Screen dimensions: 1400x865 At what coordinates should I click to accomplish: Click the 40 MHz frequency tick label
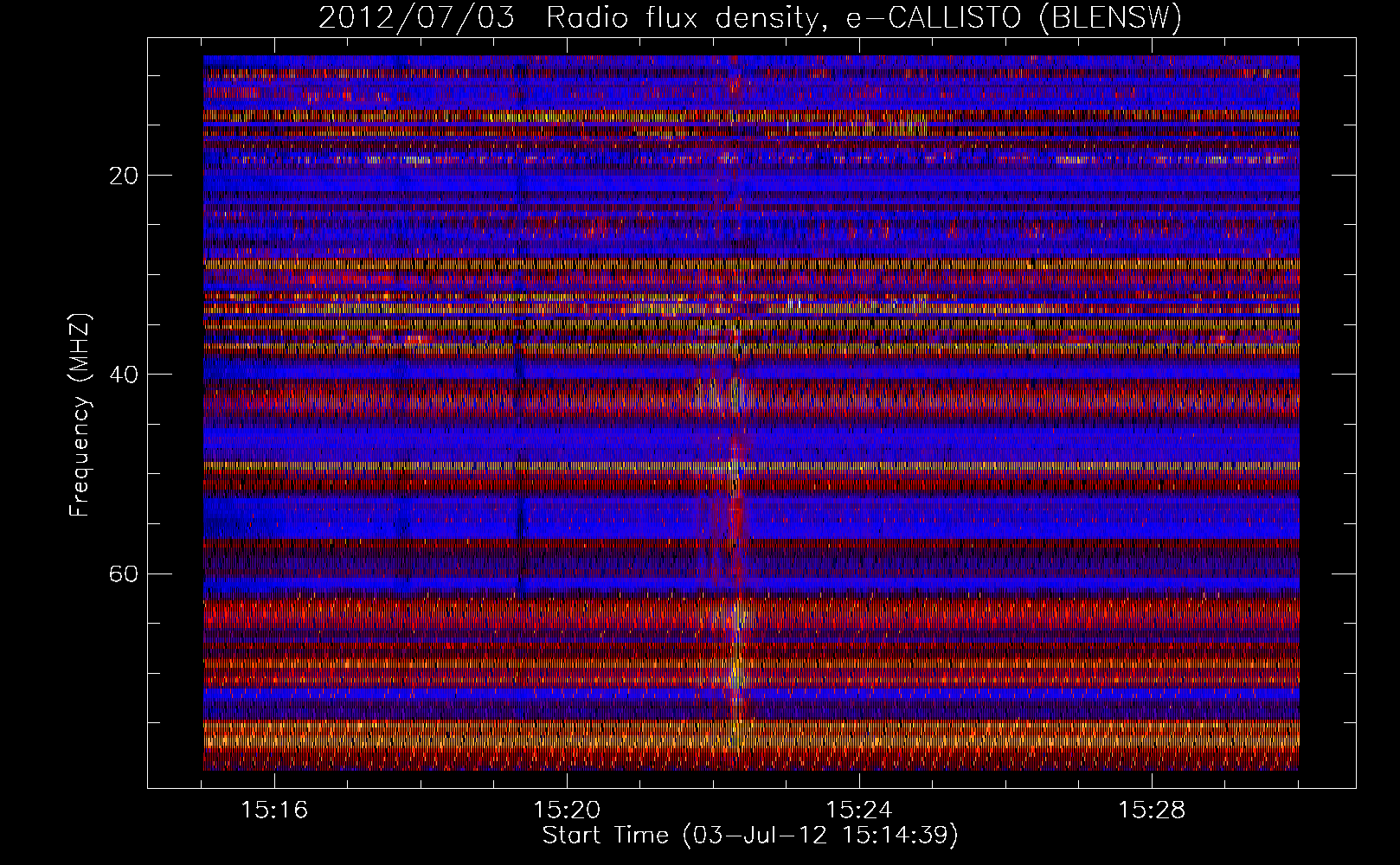[125, 375]
